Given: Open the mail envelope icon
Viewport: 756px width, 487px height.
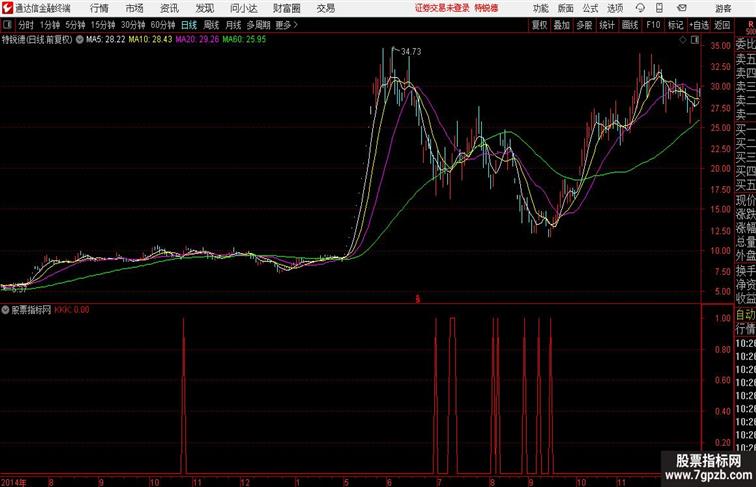Looking at the screenshot, I should (682, 8).
